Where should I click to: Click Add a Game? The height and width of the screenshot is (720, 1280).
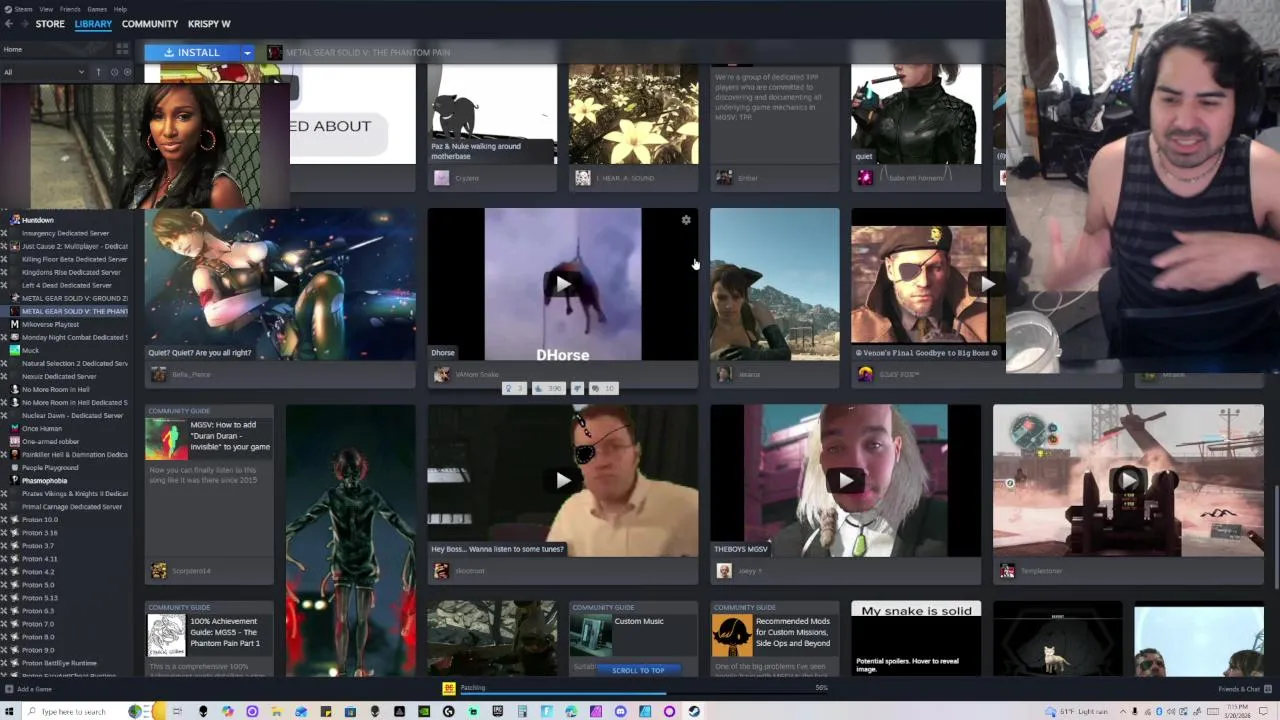point(28,689)
